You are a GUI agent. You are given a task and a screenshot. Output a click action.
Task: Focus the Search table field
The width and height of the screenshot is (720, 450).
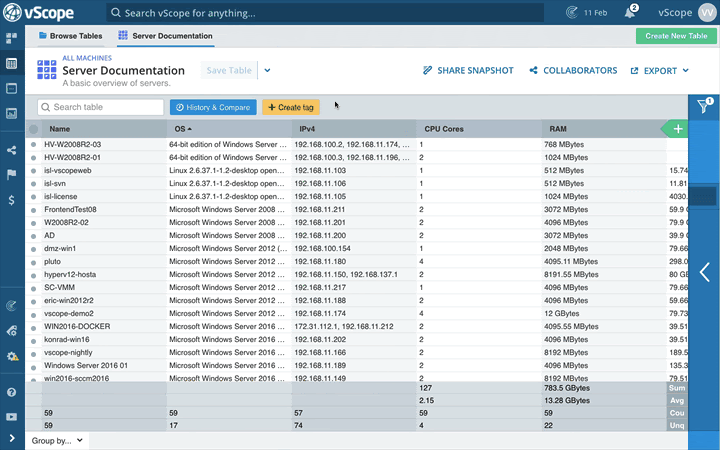point(101,107)
